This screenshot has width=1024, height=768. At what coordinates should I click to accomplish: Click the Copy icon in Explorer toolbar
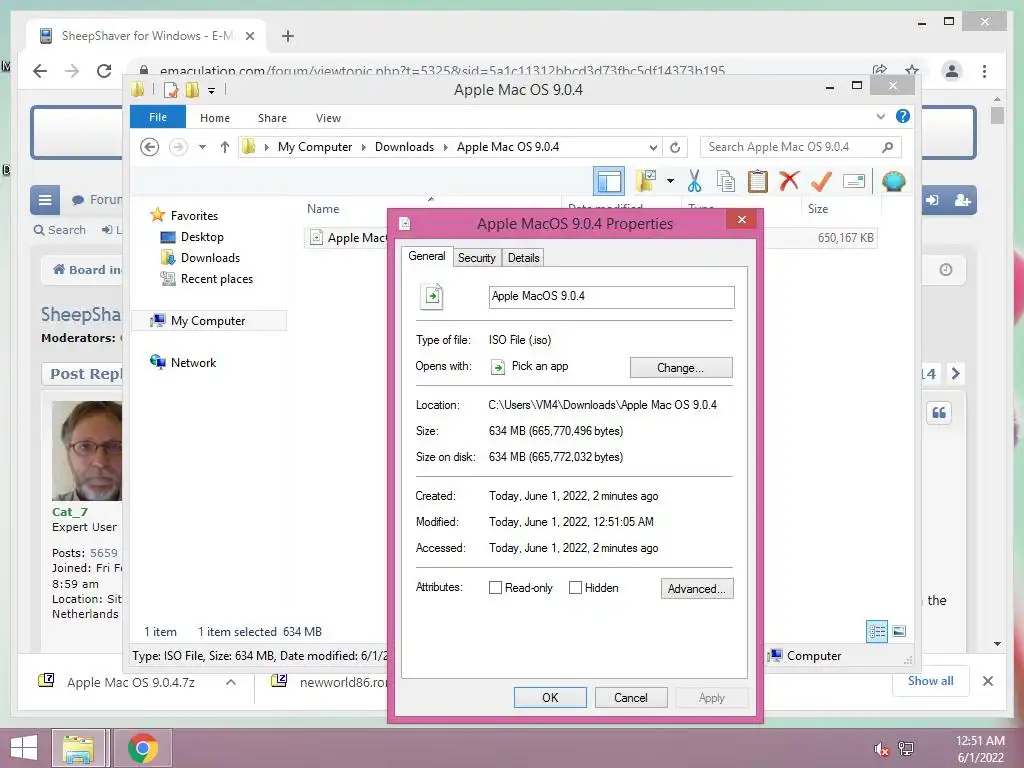[x=725, y=181]
